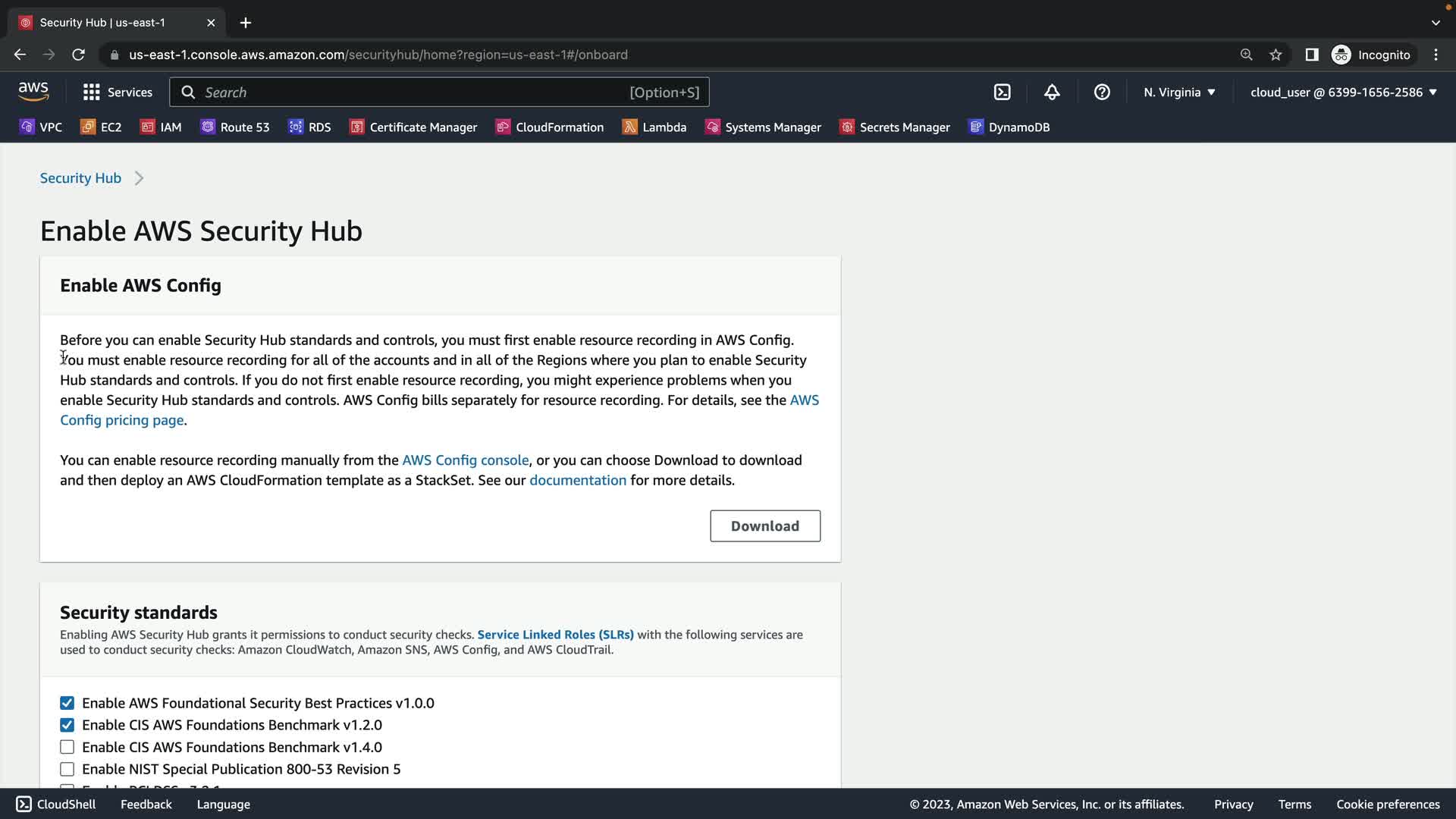Open the Secrets Manager bookmark shortcut
Viewport: 1456px width, 819px height.
tap(894, 127)
